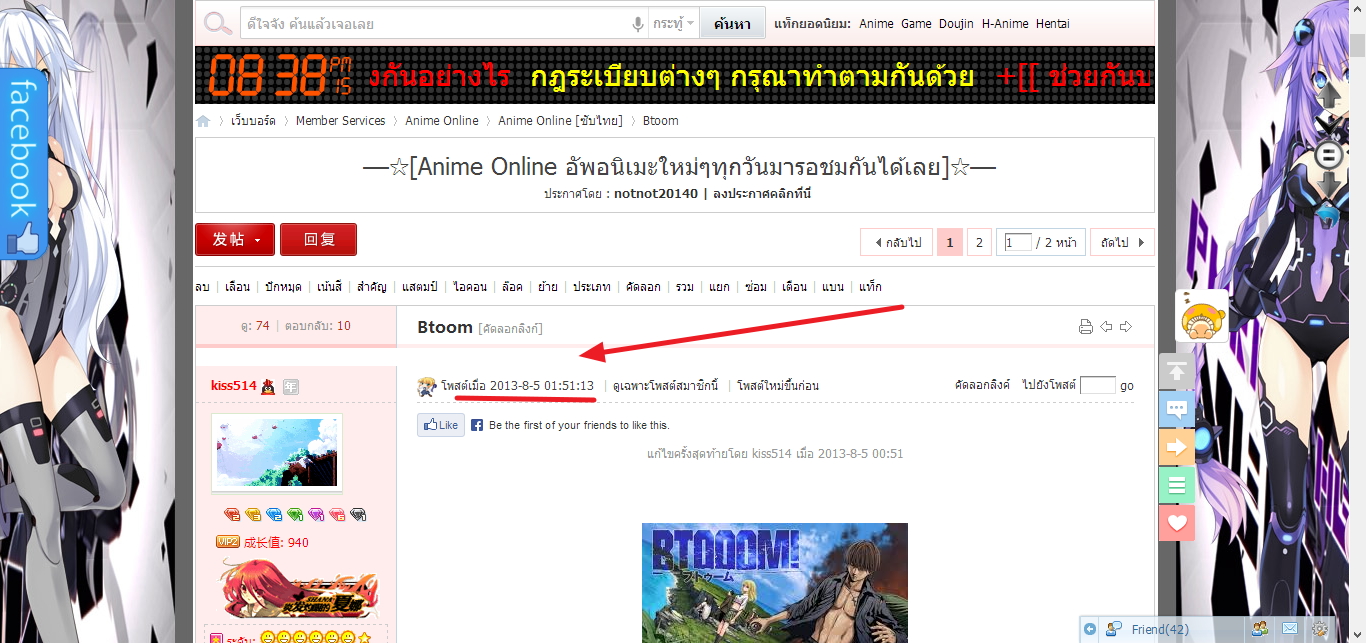Click the print thread icon
The height and width of the screenshot is (643, 1366).
(x=1086, y=327)
